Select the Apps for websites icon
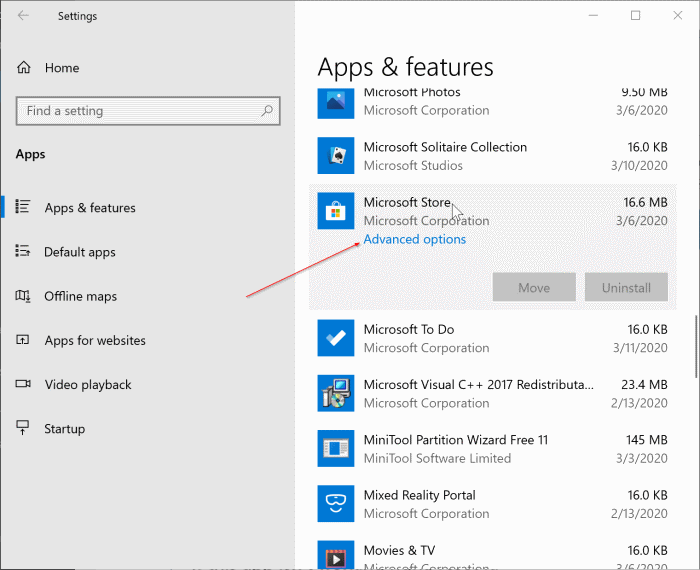The height and width of the screenshot is (570, 700). [23, 340]
